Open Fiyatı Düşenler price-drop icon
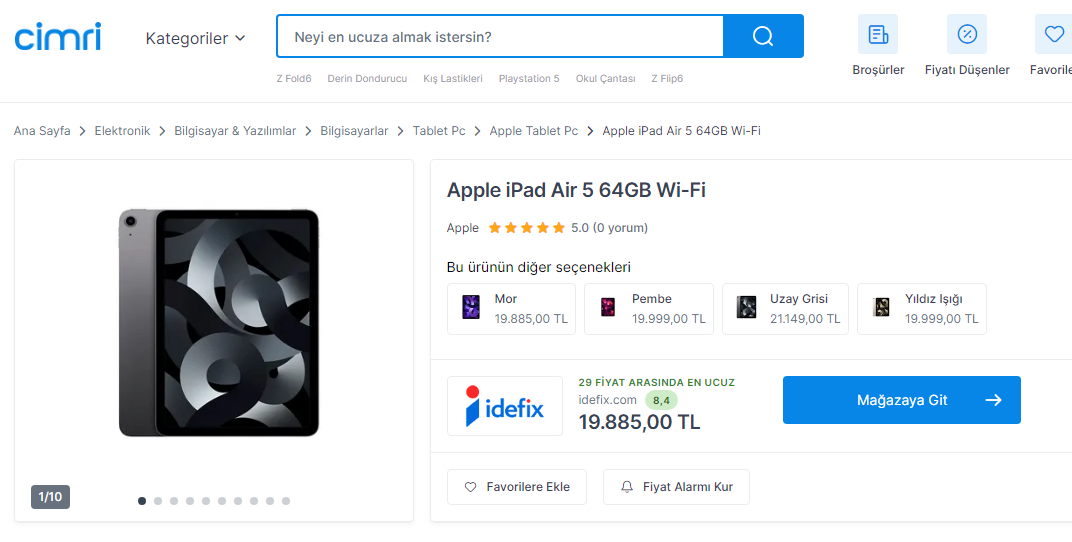This screenshot has height=542, width=1072. tap(967, 35)
